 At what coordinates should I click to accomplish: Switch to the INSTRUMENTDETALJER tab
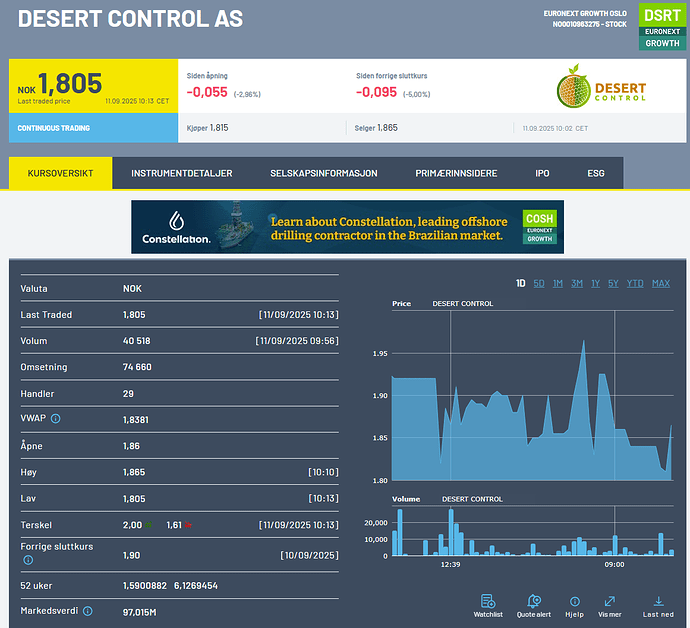click(x=182, y=173)
